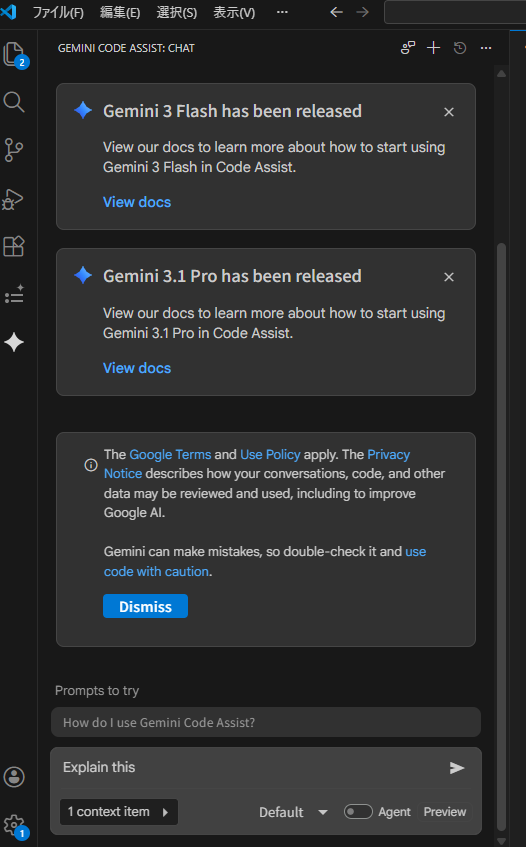This screenshot has height=847, width=526.
Task: Start a new chat with plus icon
Action: [433, 48]
